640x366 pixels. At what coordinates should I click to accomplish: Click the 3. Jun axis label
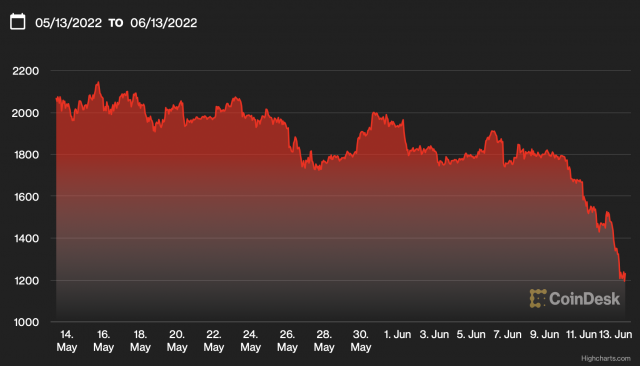[x=434, y=335]
